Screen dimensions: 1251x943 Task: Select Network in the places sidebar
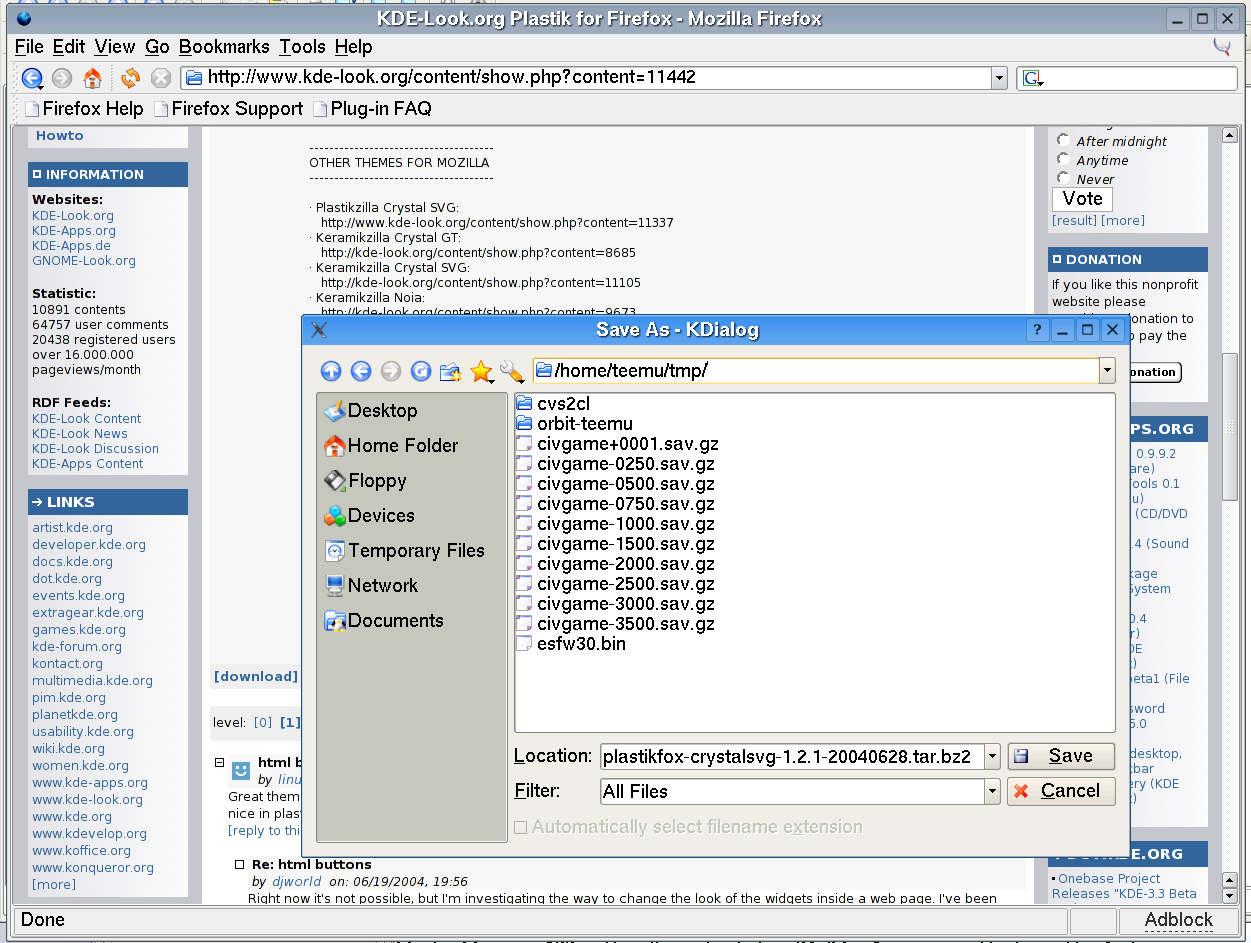pos(371,585)
